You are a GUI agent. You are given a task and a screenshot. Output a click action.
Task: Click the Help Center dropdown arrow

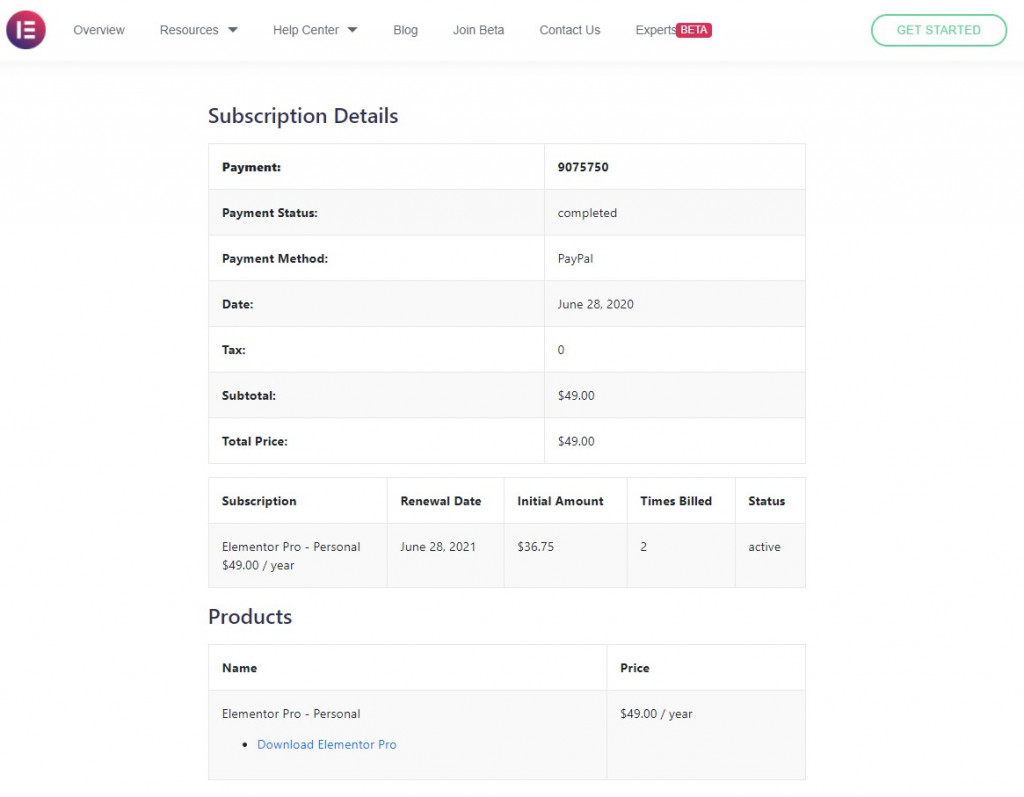(x=352, y=30)
